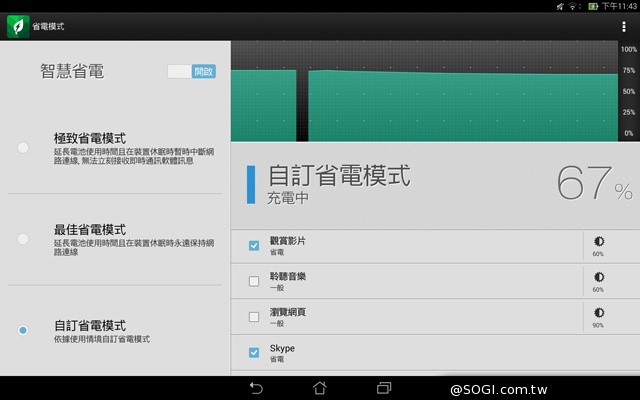The width and height of the screenshot is (640, 400).
Task: Uncheck the 觀賞影片 checkbox
Action: point(254,245)
